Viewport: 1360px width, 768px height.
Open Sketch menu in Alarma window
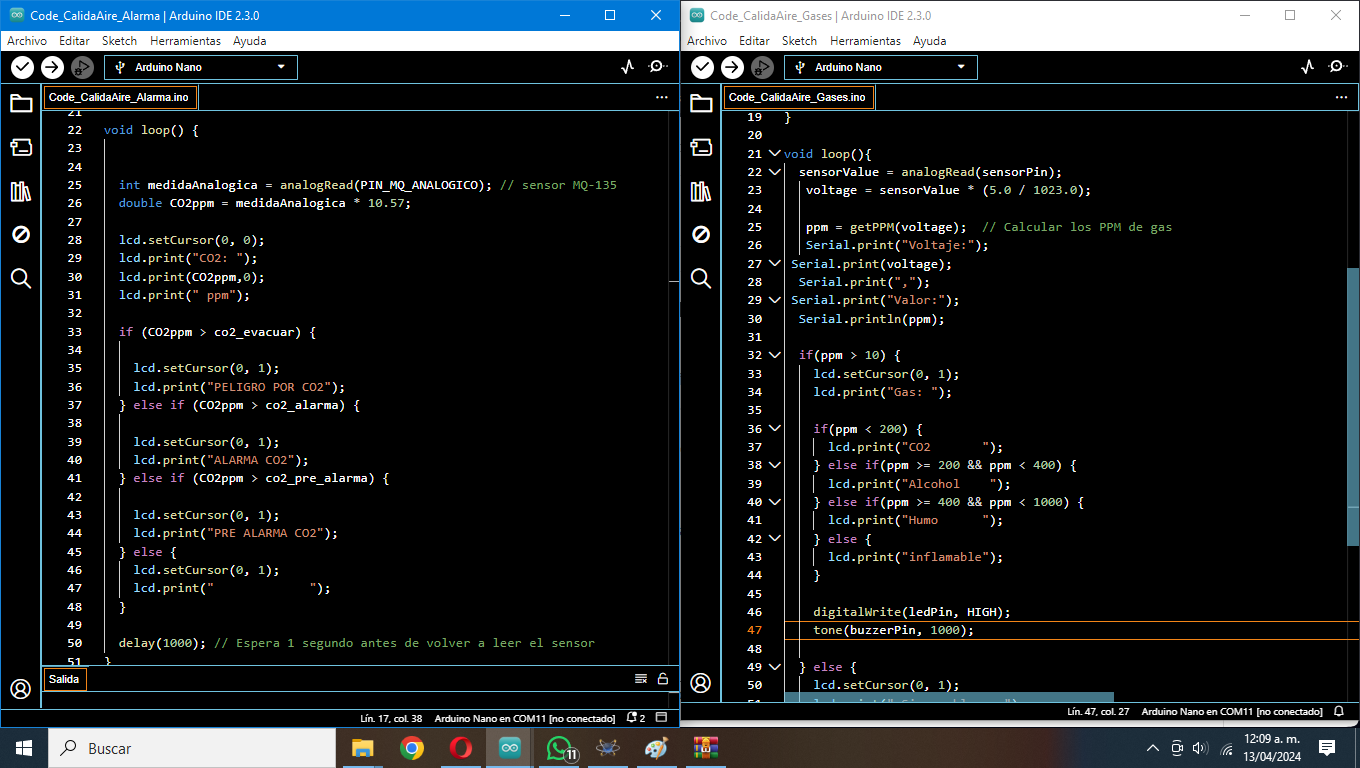pos(119,41)
